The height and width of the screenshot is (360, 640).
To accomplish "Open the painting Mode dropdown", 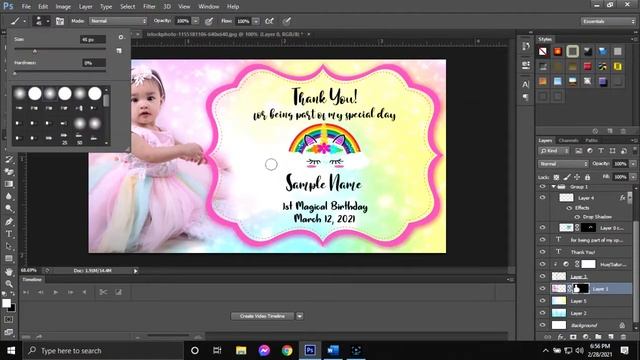I will [x=118, y=21].
